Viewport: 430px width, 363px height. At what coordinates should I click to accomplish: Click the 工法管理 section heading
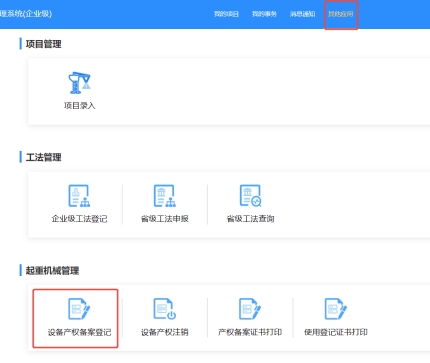(43, 157)
